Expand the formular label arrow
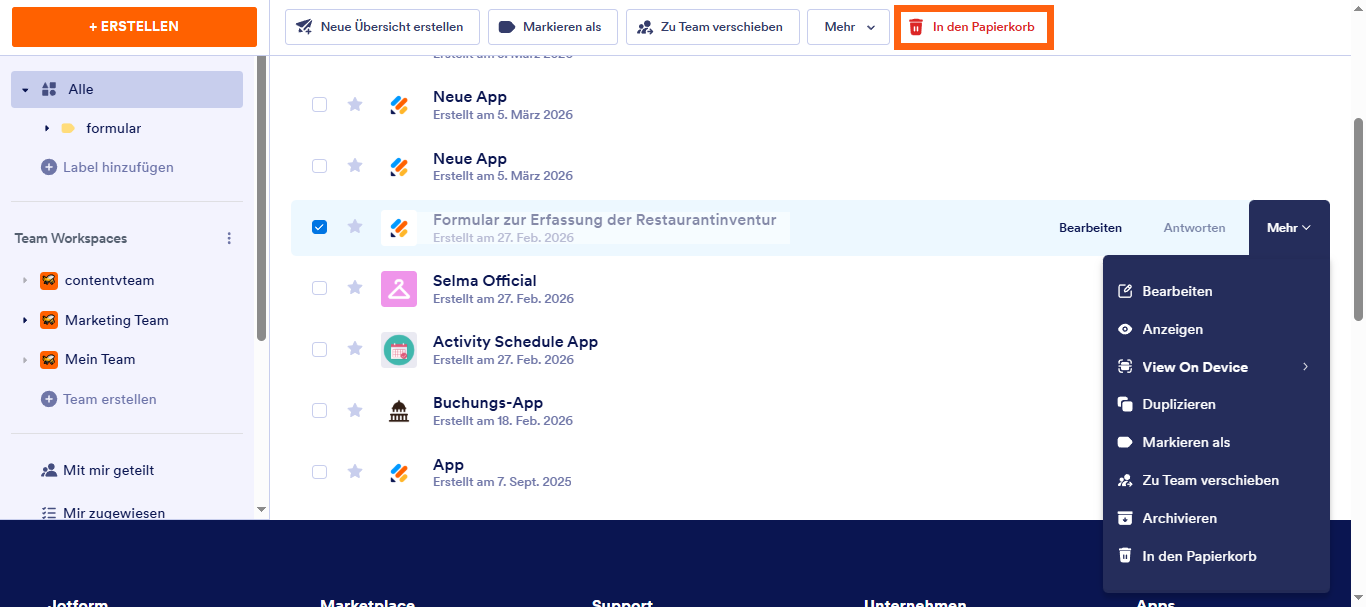Viewport: 1366px width, 607px height. click(x=47, y=128)
